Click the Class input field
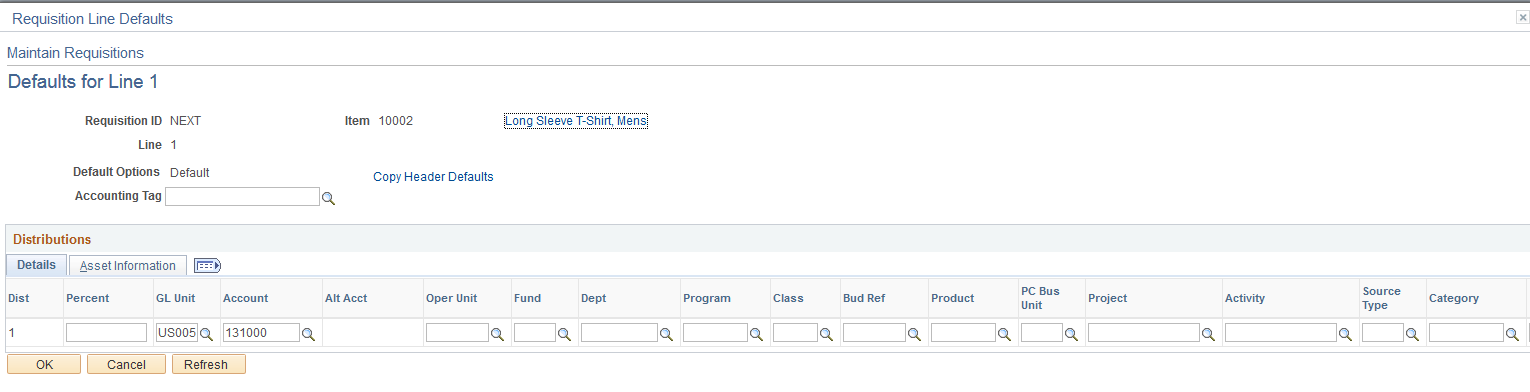Image resolution: width=1530 pixels, height=392 pixels. 795,333
